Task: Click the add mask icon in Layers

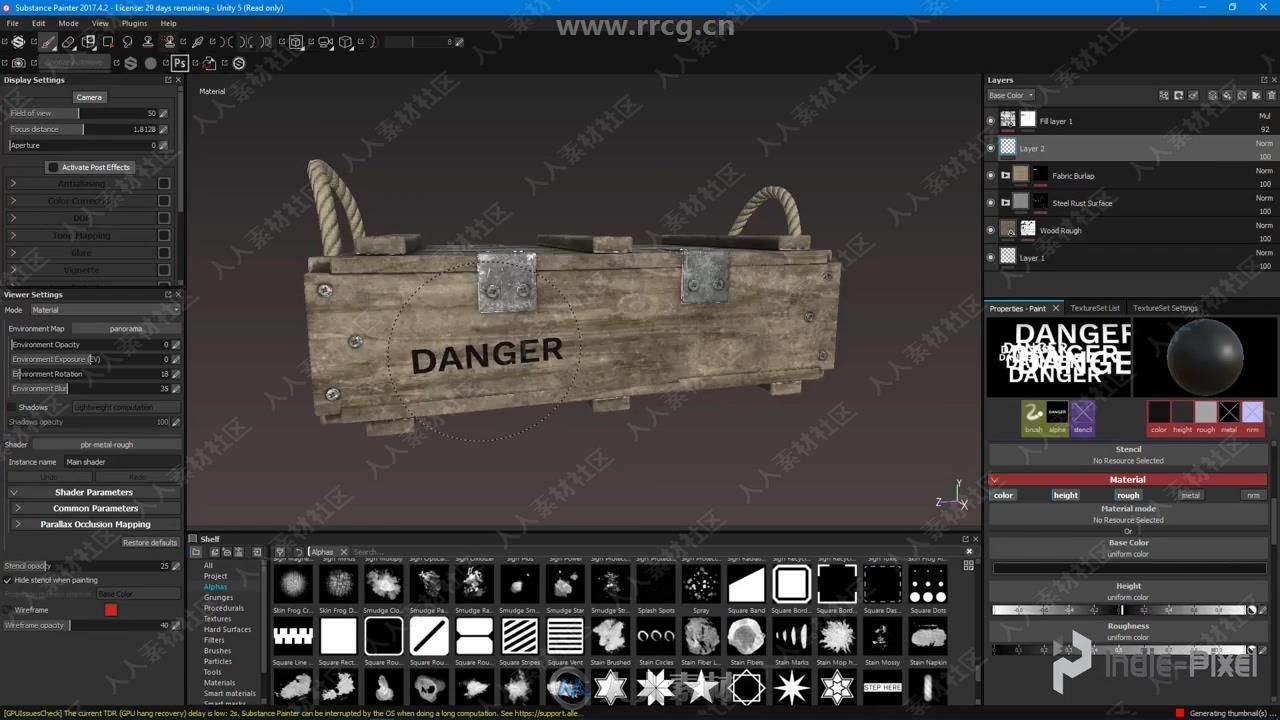Action: click(x=1179, y=96)
